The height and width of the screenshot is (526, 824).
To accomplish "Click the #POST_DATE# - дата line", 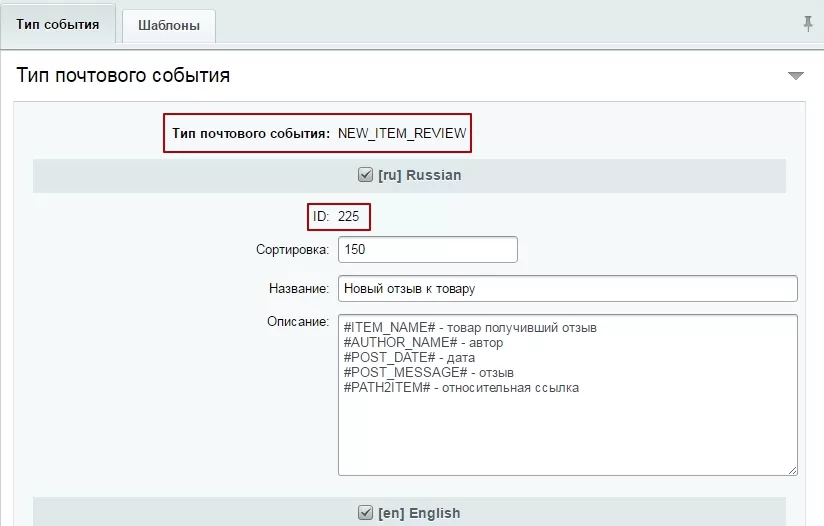I will [x=409, y=358].
